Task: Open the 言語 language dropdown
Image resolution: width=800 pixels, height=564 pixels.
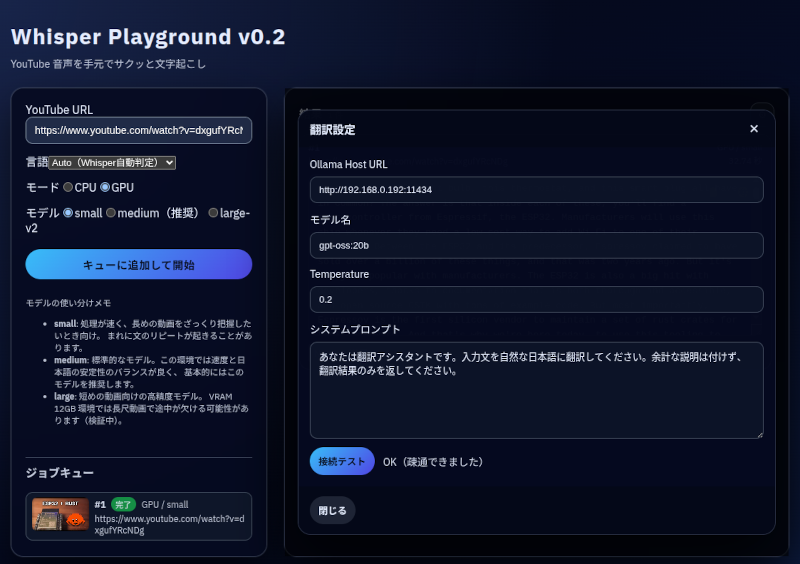Action: coord(112,162)
